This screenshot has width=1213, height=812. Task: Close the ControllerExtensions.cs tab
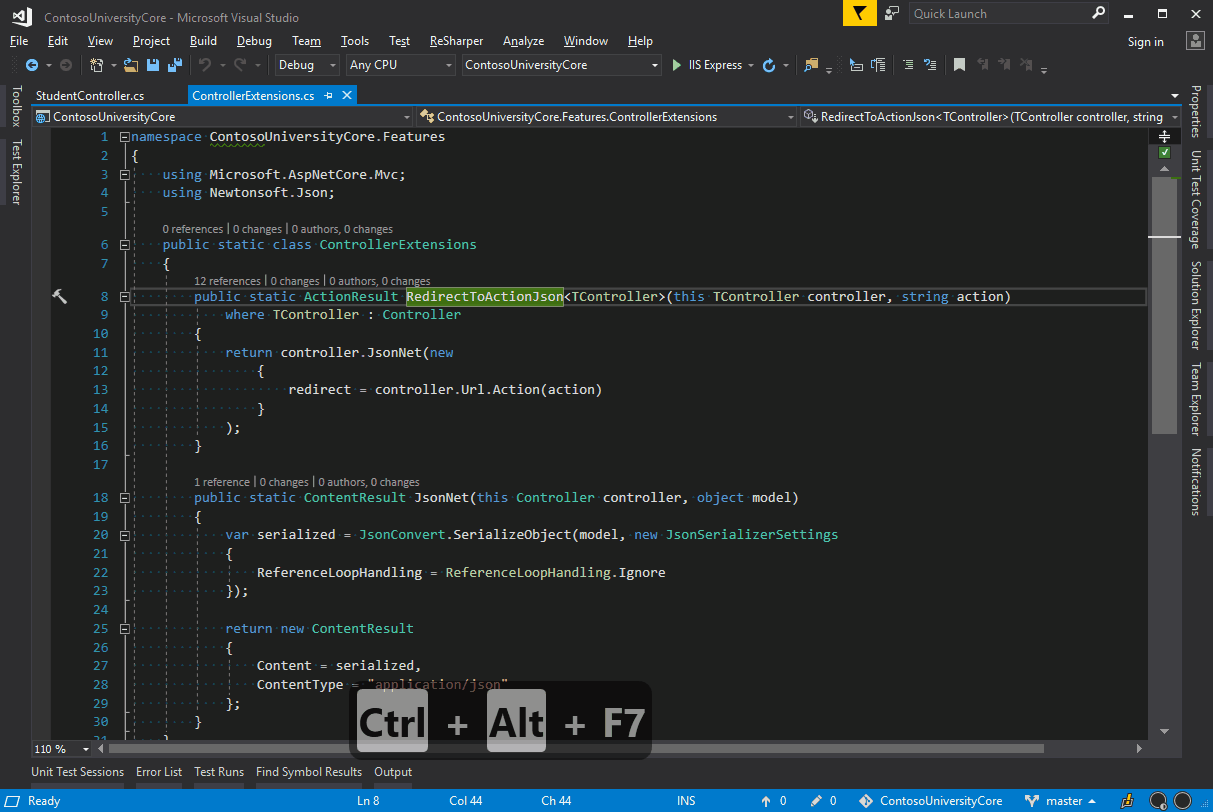coord(347,95)
